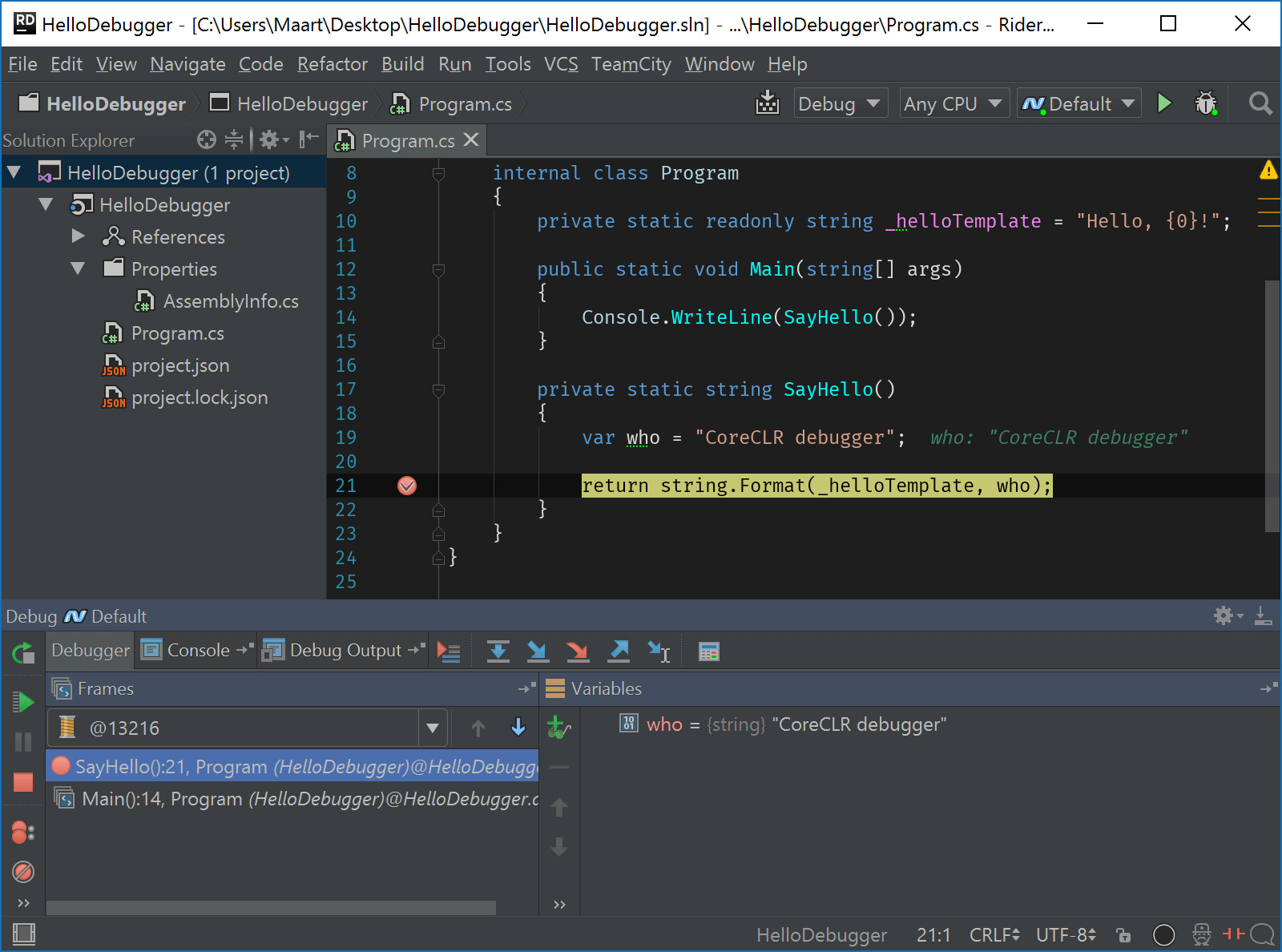Open the File menu
Screen dimensions: 1282x952
pos(22,64)
